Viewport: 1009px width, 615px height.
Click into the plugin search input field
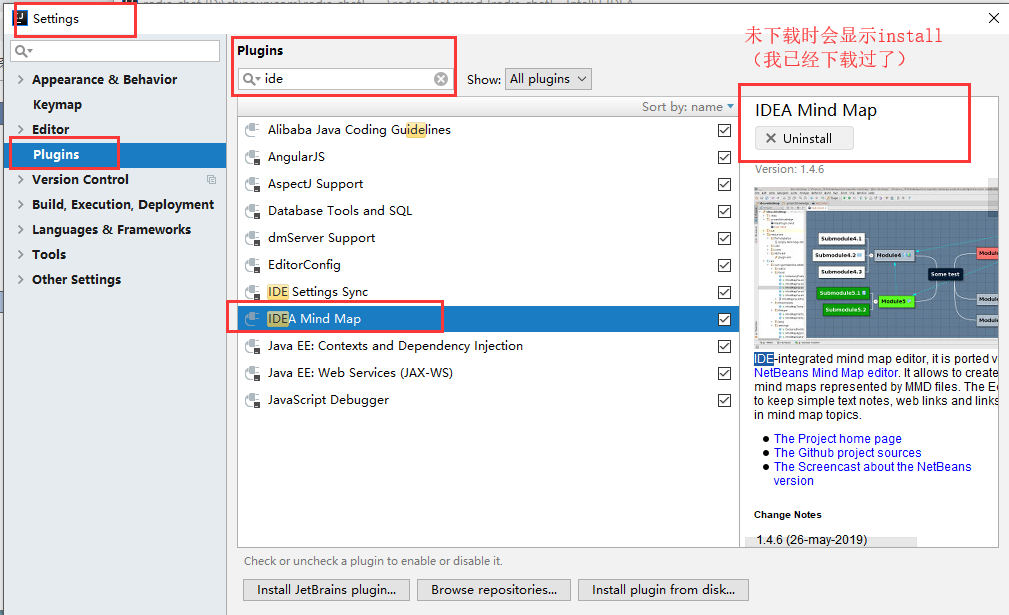coord(347,79)
